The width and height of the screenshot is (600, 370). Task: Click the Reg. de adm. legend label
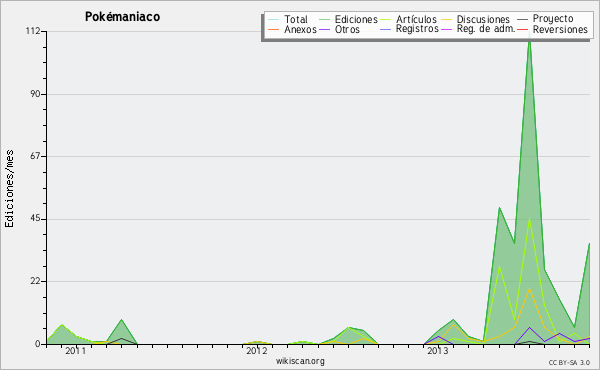486,29
